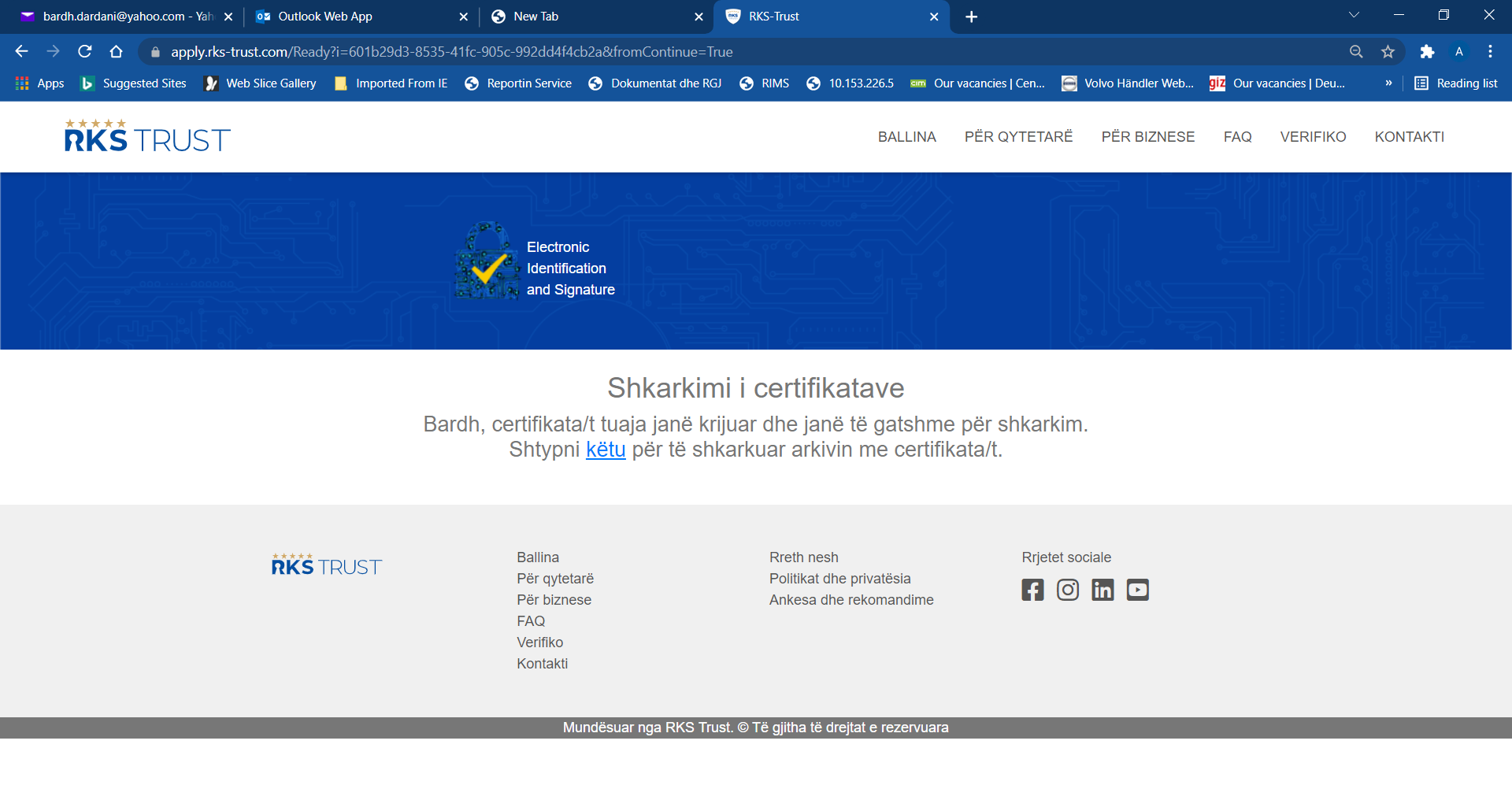This screenshot has height=811, width=1512.
Task: Open FAQ in top navigation
Action: [x=1238, y=137]
